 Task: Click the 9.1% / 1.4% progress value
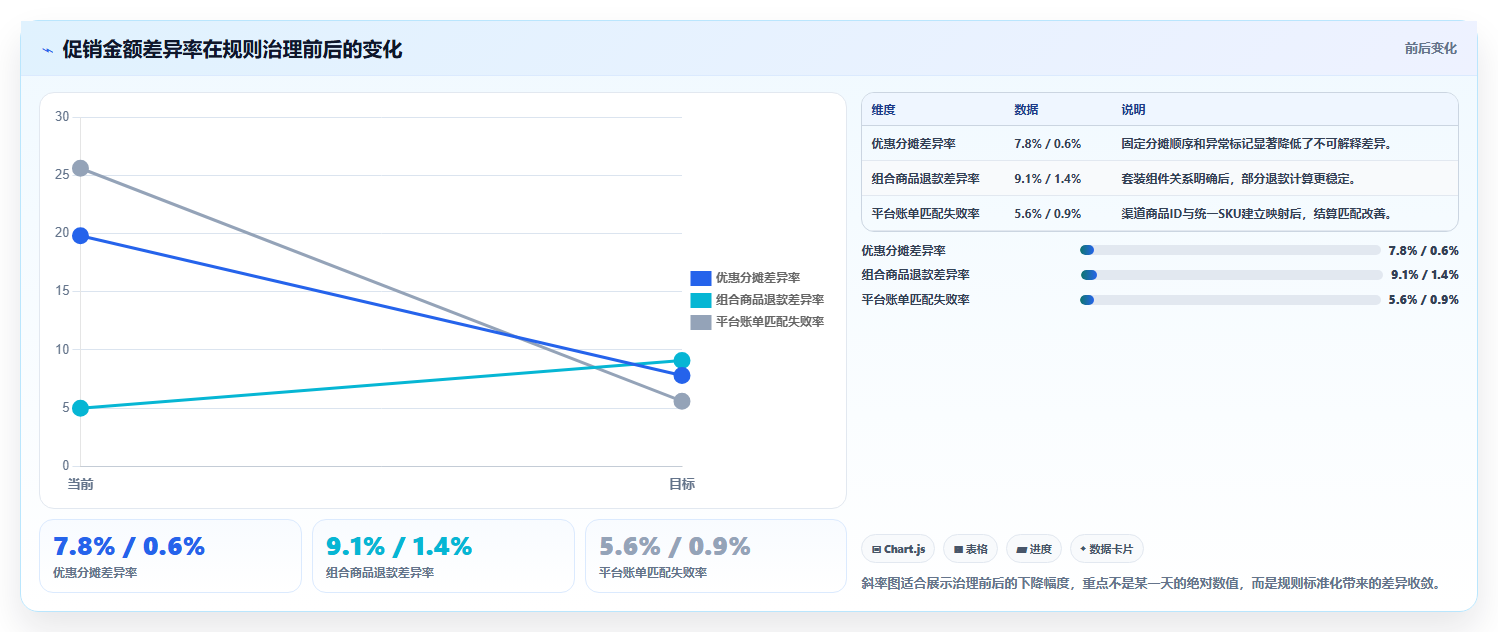coord(1425,275)
